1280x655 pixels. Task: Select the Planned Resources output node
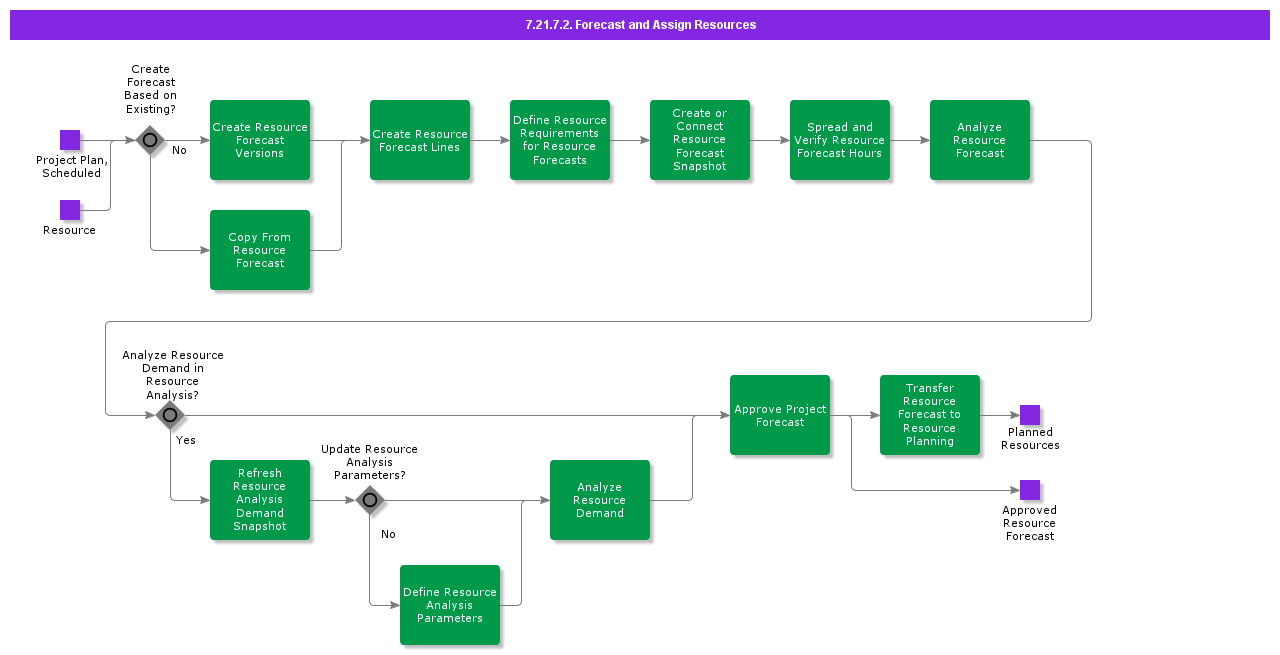1030,416
